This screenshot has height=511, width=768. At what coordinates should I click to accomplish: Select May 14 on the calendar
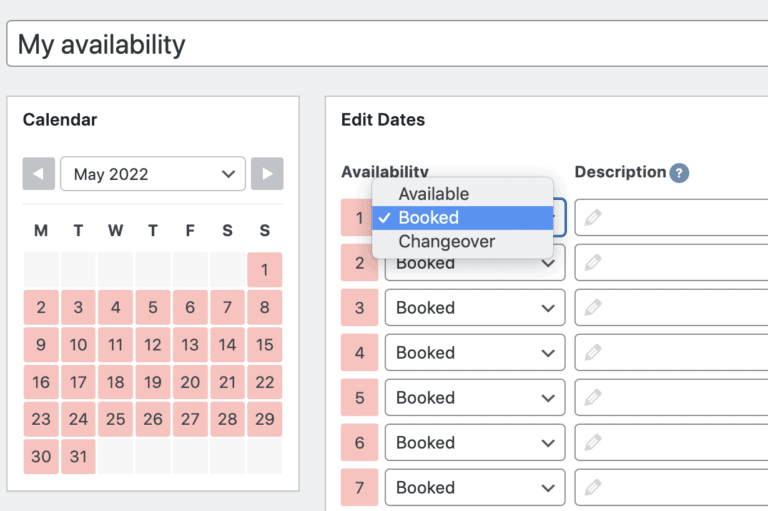coord(227,344)
